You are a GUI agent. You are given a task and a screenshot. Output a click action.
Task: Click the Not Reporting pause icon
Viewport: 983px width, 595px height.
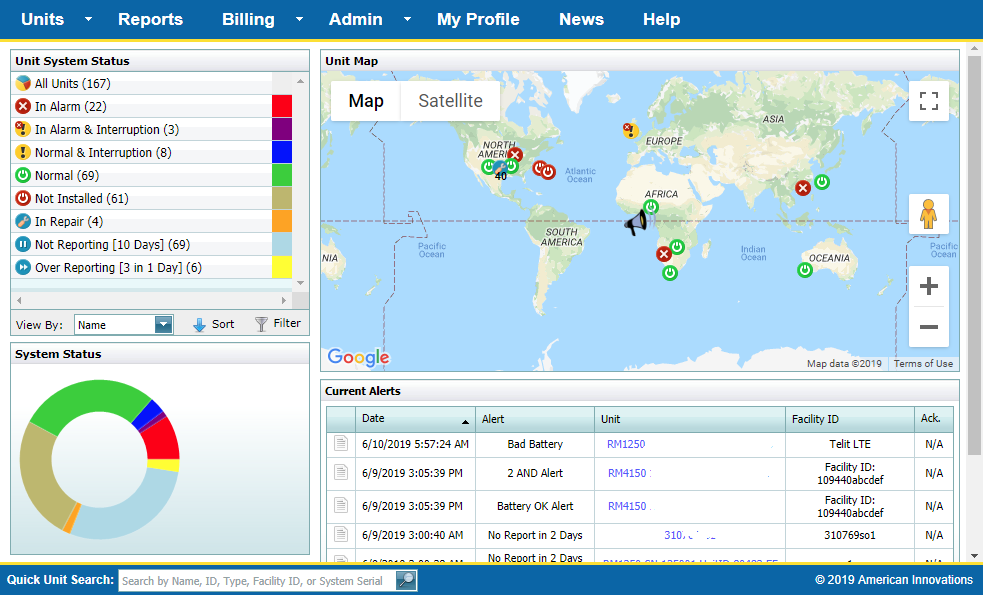click(23, 245)
